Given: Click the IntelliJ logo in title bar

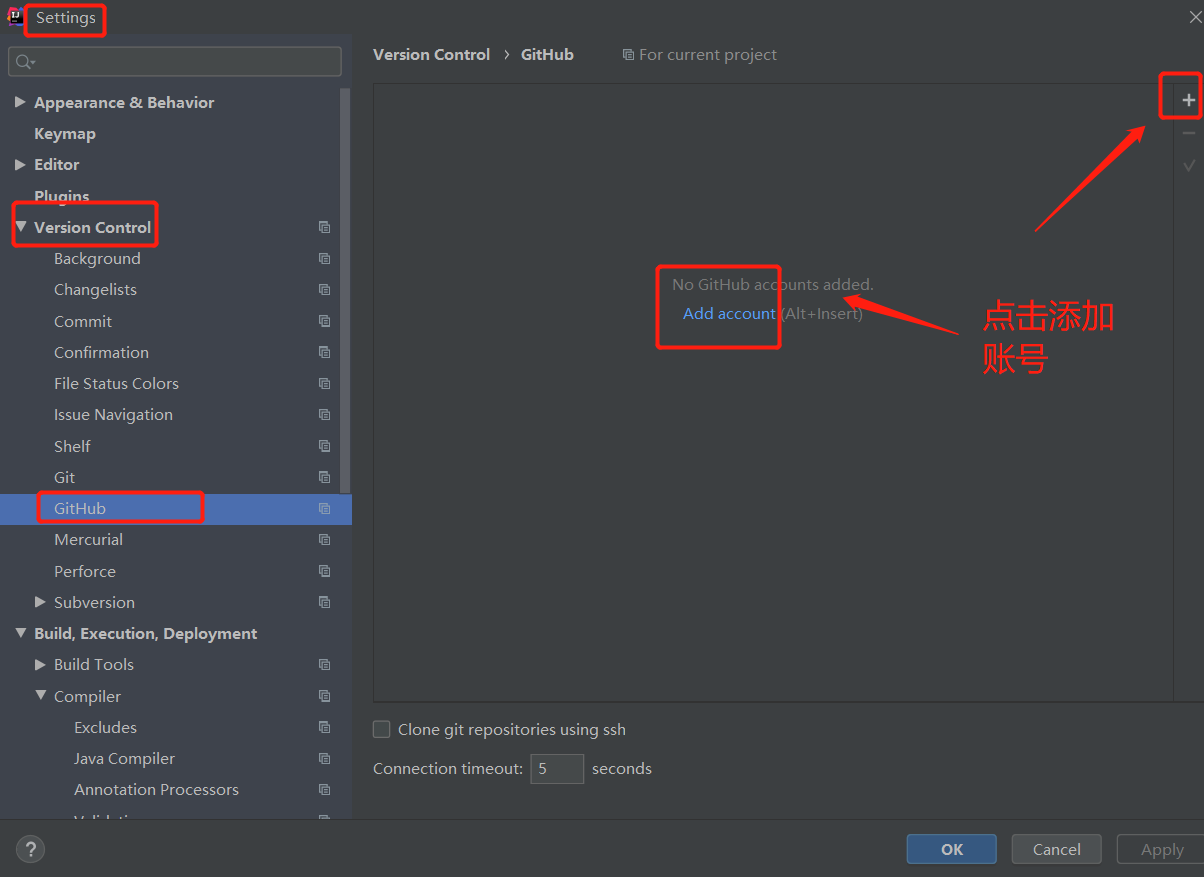Looking at the screenshot, I should coord(15,16).
